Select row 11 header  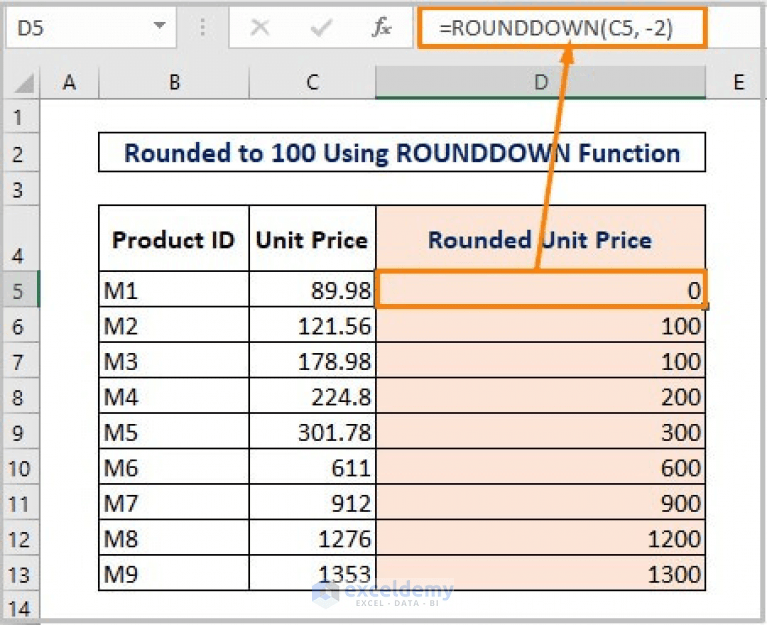point(20,502)
